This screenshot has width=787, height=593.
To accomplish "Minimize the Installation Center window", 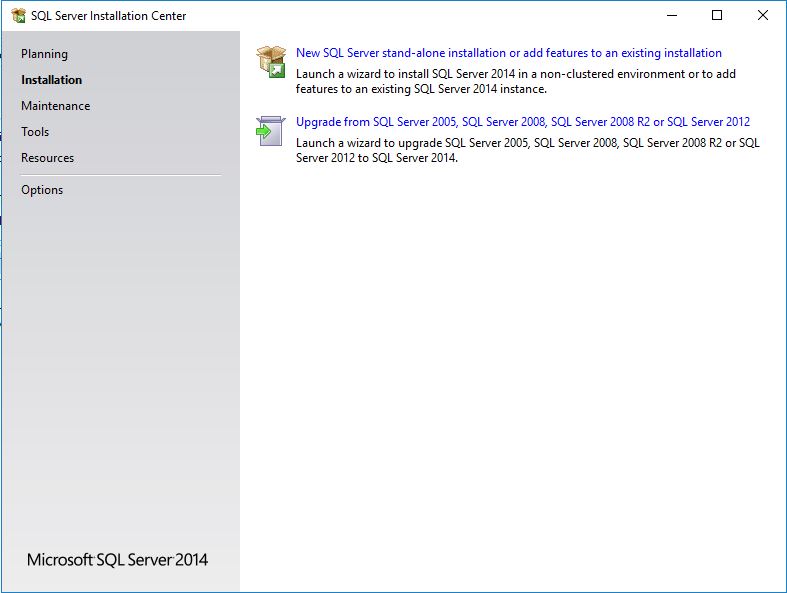I will [x=671, y=16].
